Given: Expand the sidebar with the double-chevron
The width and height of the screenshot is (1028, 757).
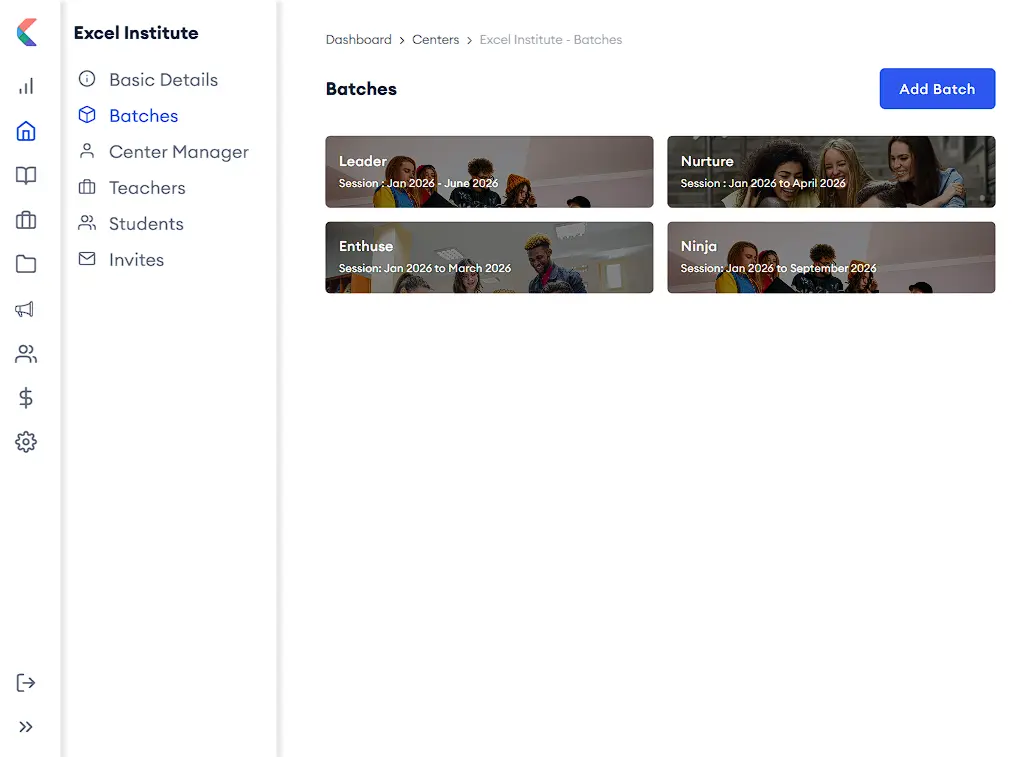Looking at the screenshot, I should click(26, 727).
